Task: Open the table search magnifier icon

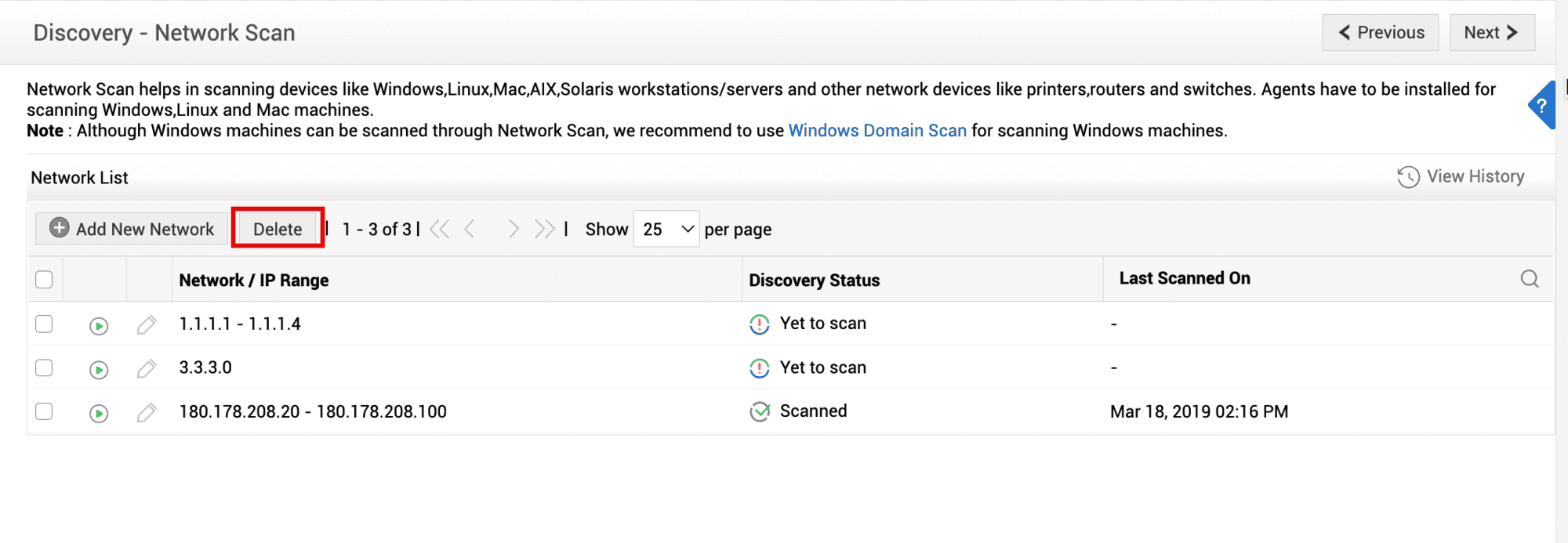Action: [1529, 279]
